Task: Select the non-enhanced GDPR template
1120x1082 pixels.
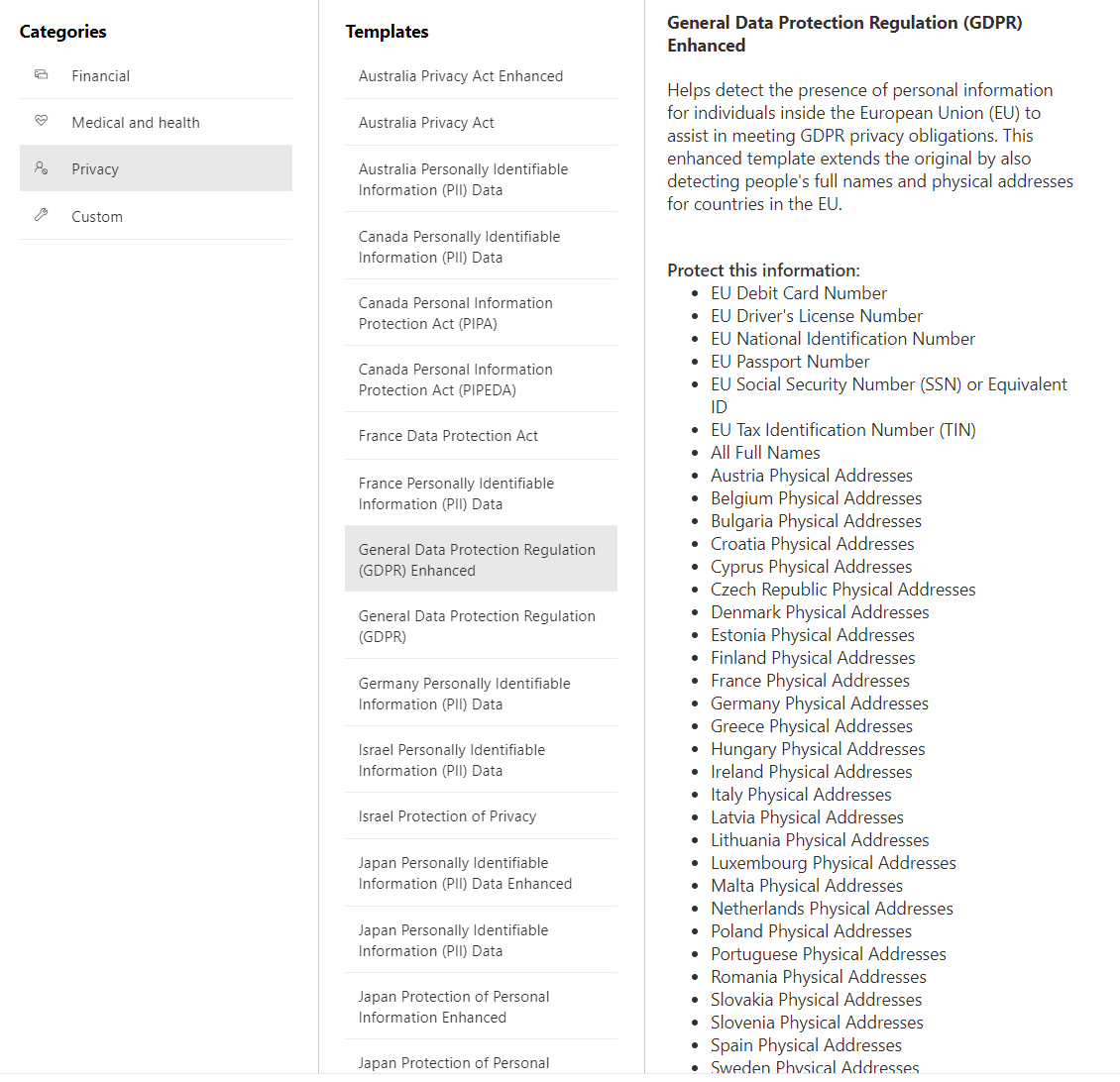Action: click(x=477, y=626)
